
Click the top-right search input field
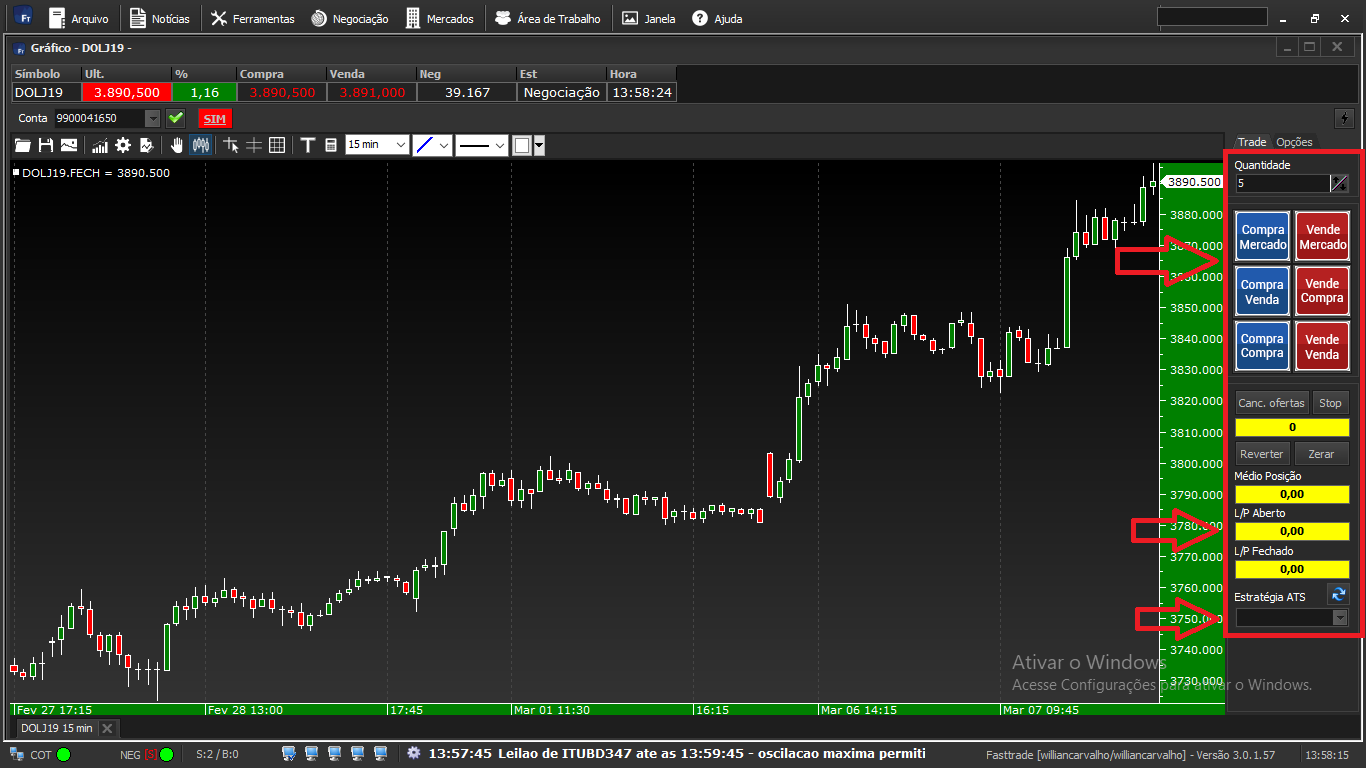[1211, 17]
